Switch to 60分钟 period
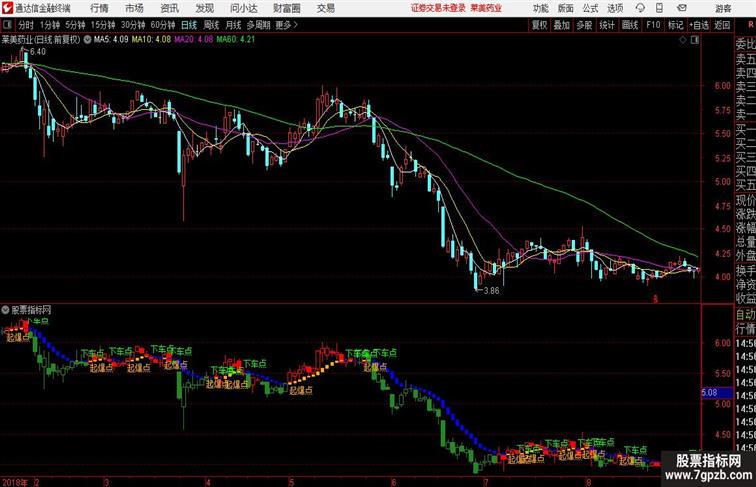The width and height of the screenshot is (756, 487). [x=163, y=25]
